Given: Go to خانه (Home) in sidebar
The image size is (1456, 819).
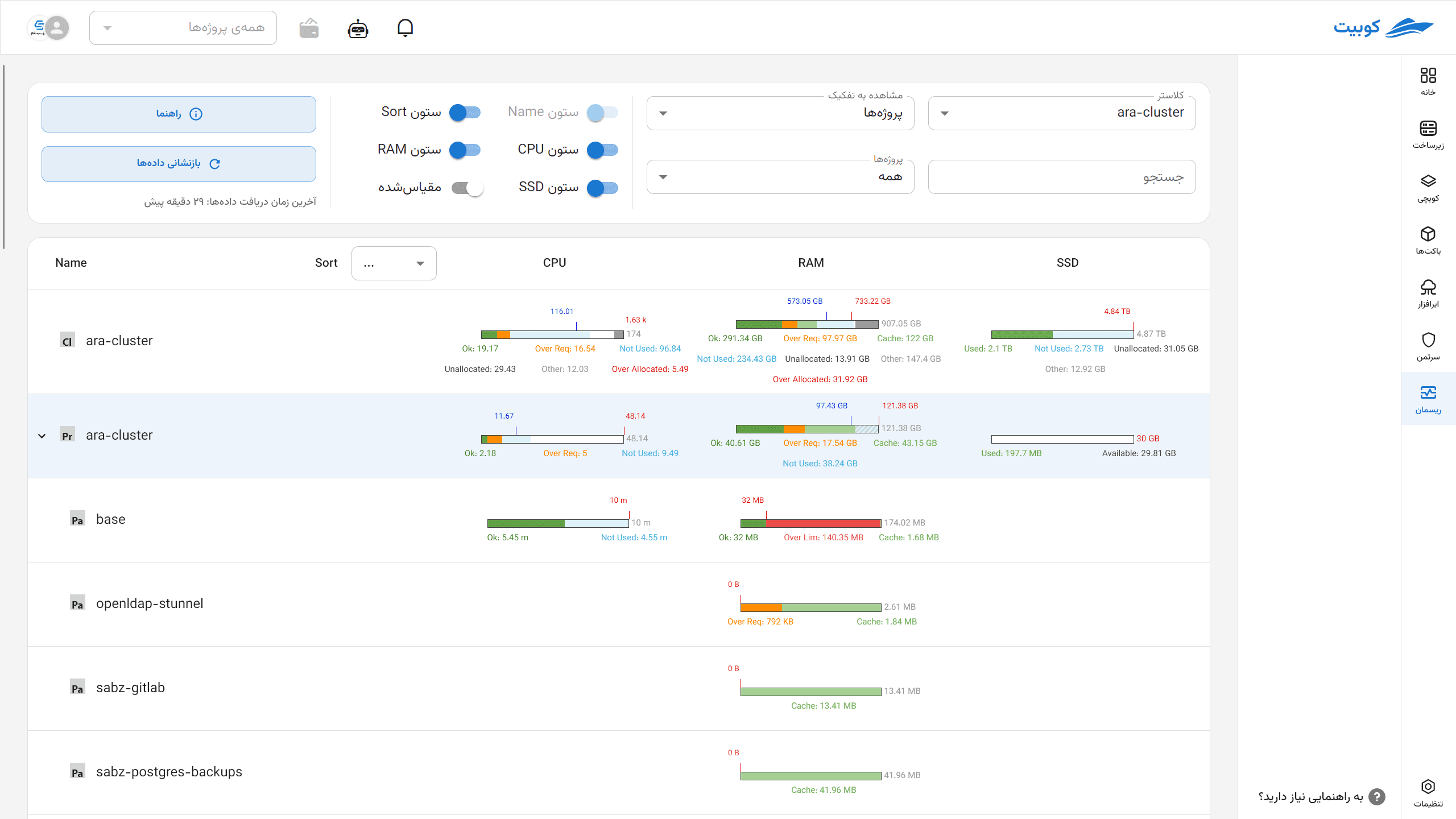Looking at the screenshot, I should tap(1428, 81).
